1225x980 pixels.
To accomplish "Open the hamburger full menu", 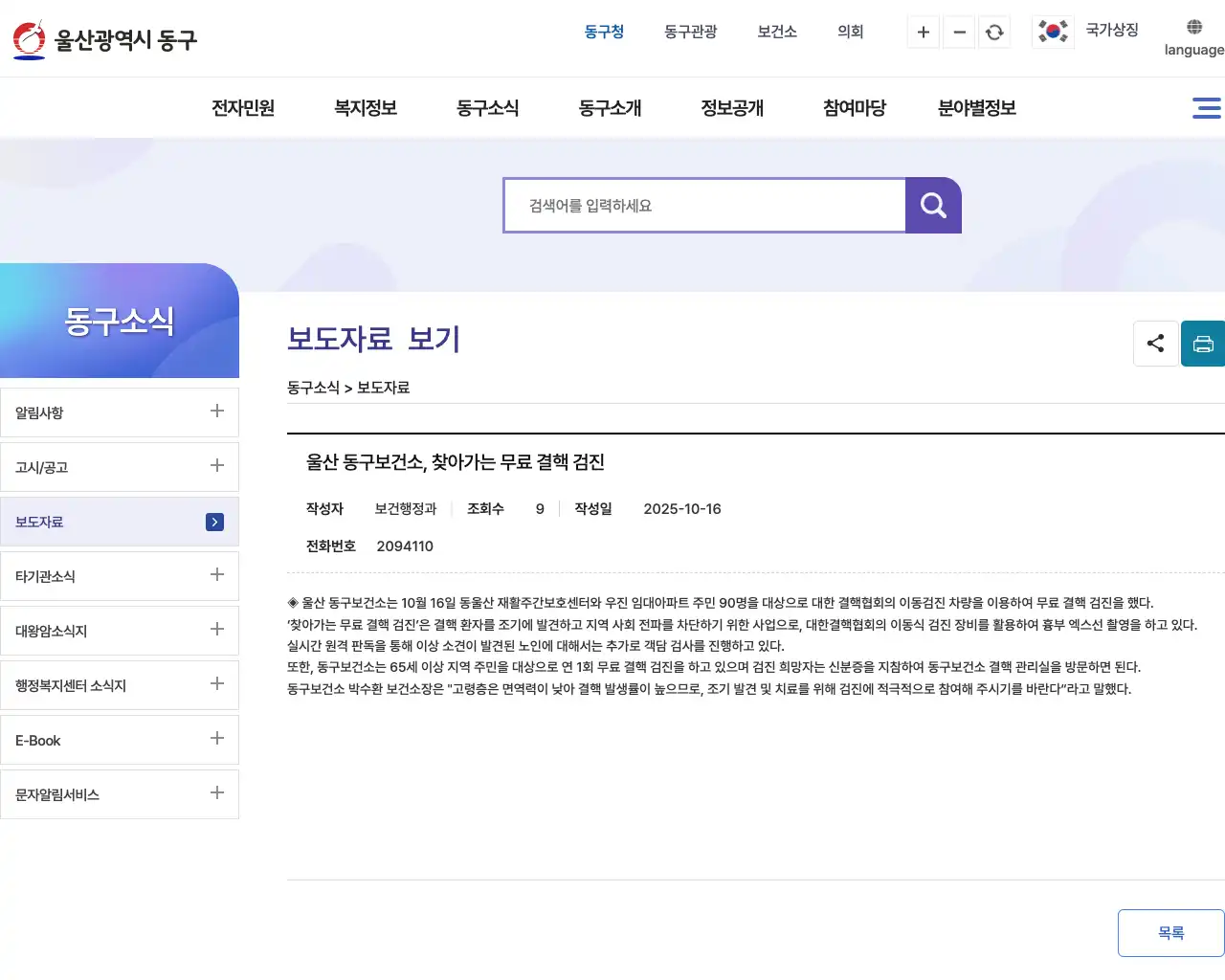I will [x=1206, y=108].
